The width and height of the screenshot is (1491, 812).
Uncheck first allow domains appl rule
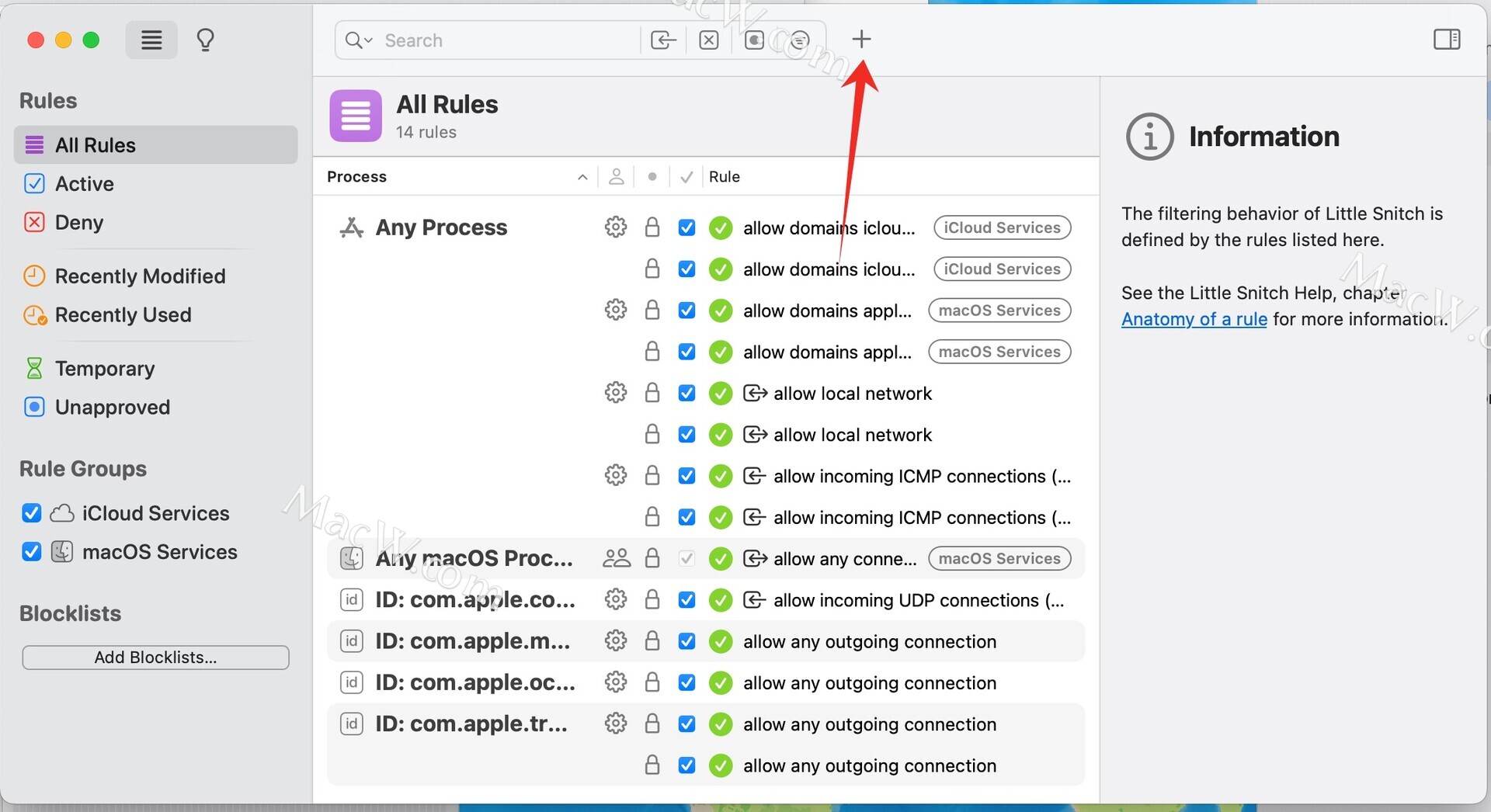tap(686, 311)
